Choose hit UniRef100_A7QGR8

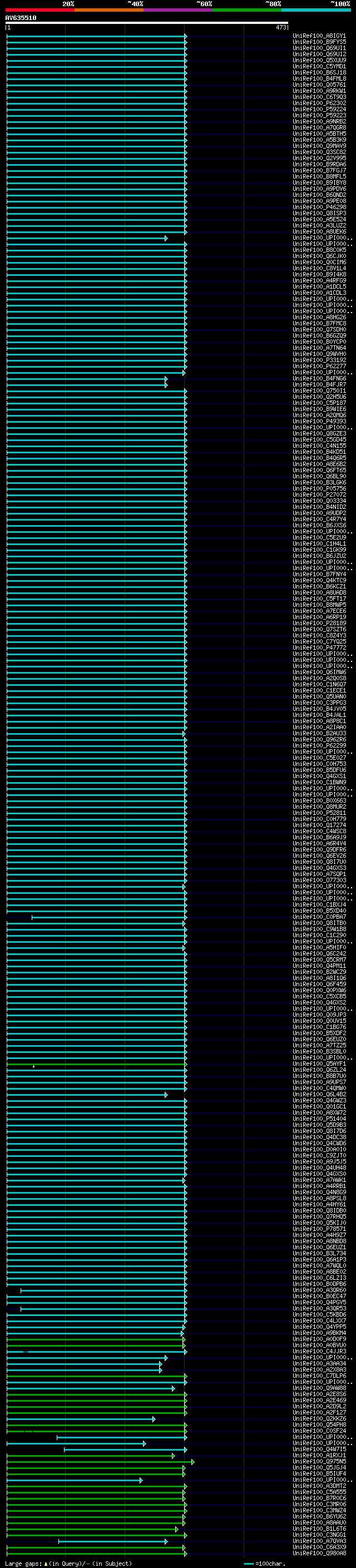click(319, 128)
